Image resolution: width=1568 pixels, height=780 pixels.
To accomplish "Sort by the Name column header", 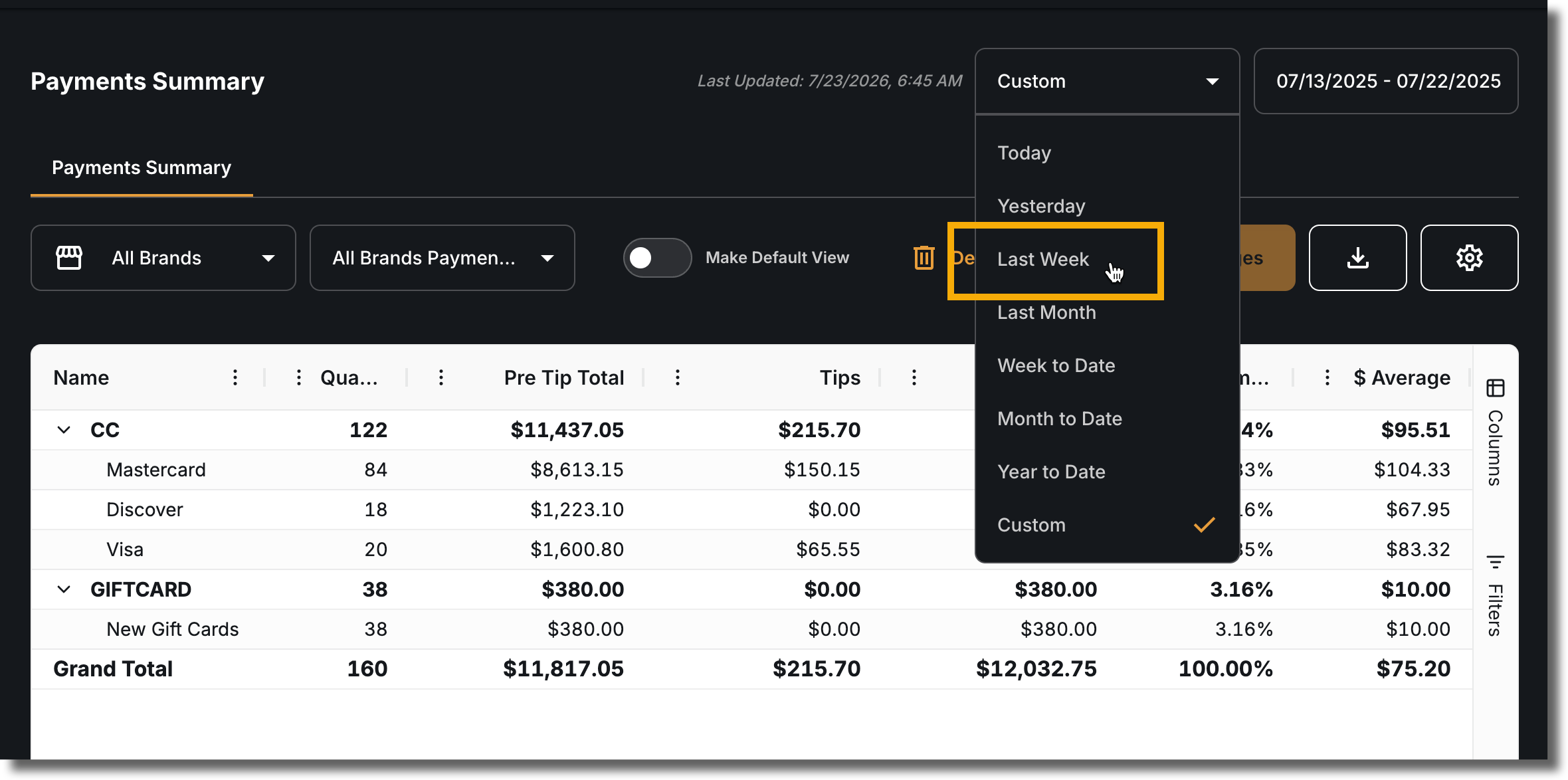I will click(81, 377).
